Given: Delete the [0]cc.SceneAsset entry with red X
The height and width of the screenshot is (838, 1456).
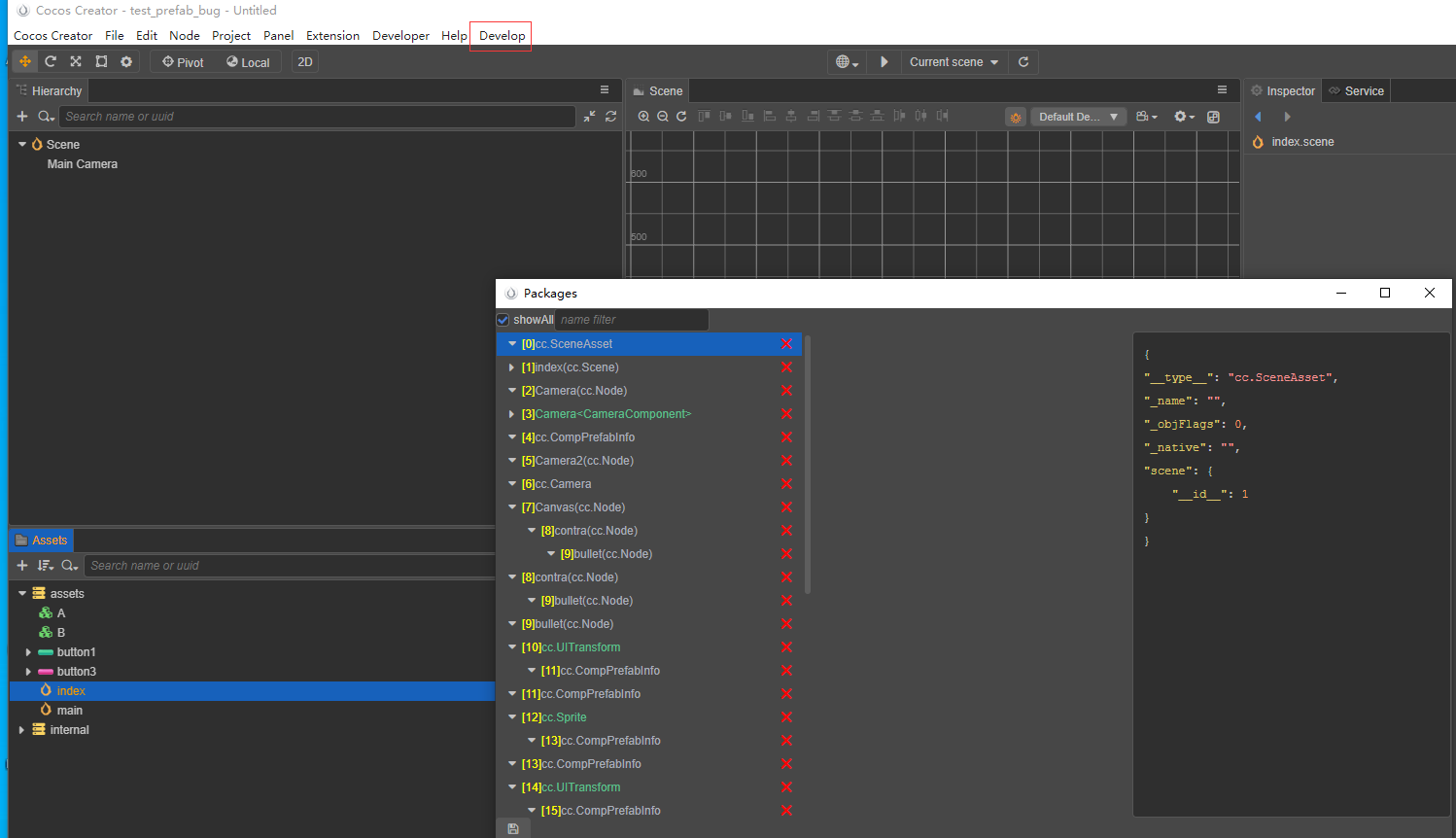Looking at the screenshot, I should point(786,344).
